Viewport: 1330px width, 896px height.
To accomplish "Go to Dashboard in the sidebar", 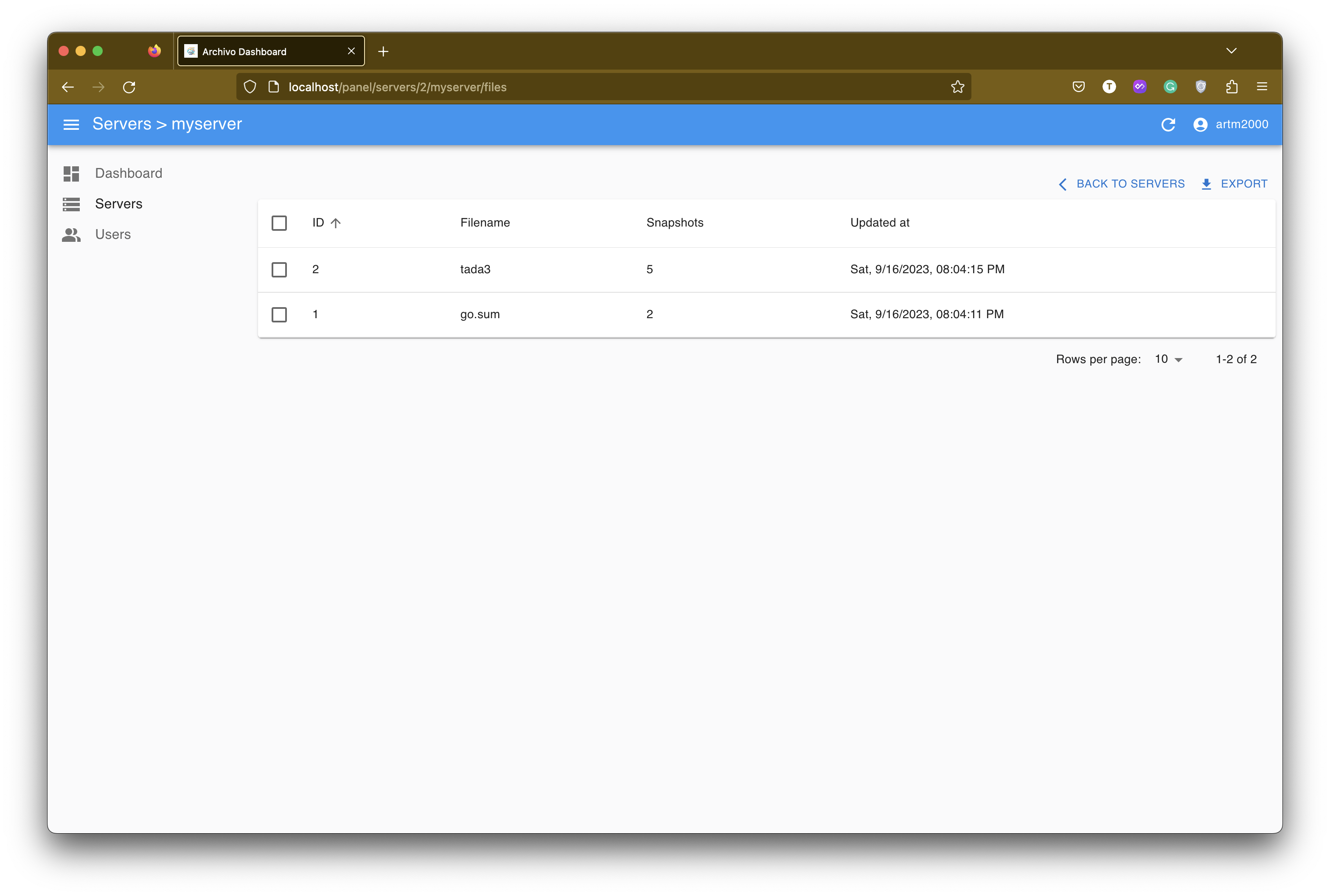I will [128, 173].
